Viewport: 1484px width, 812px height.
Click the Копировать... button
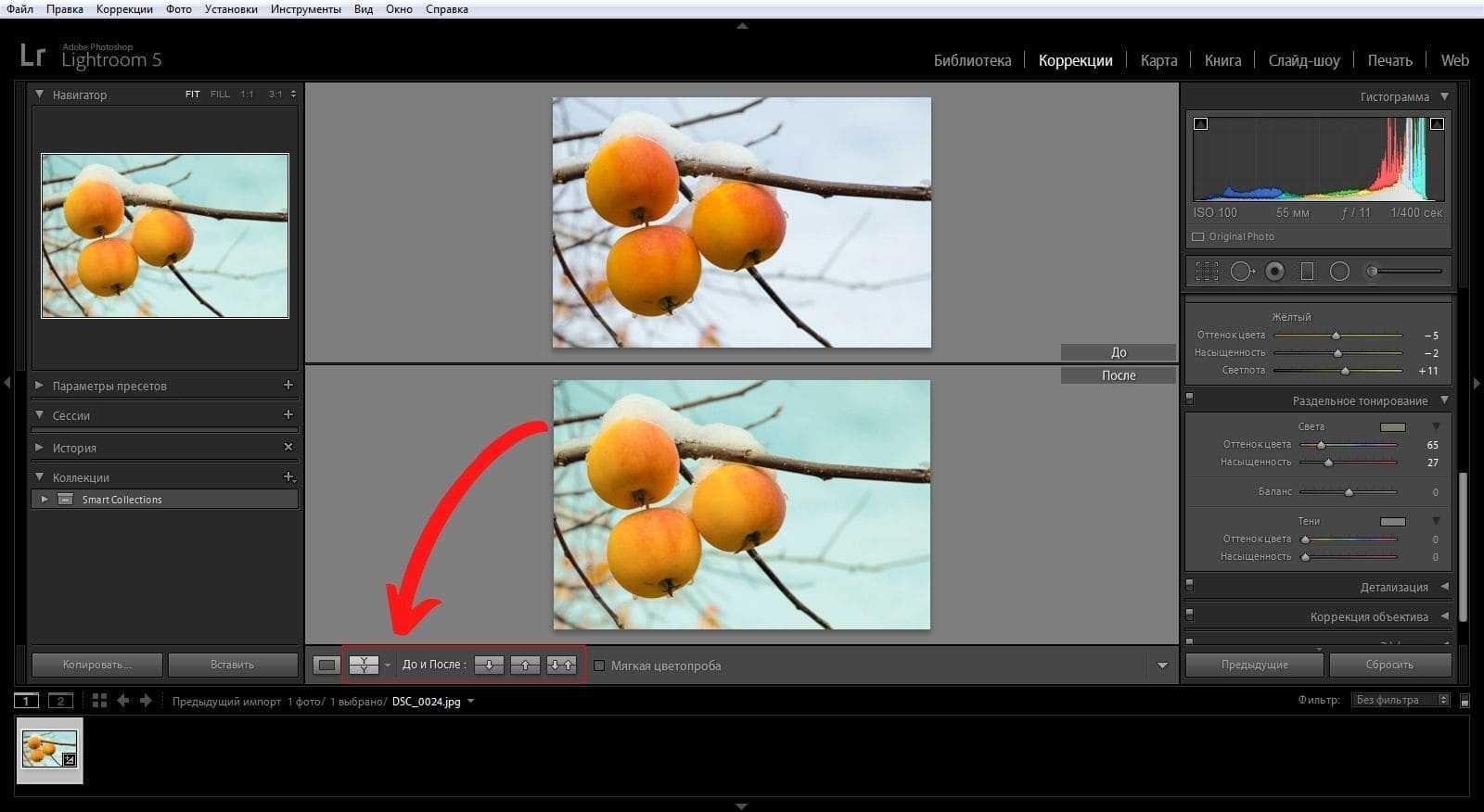97,665
